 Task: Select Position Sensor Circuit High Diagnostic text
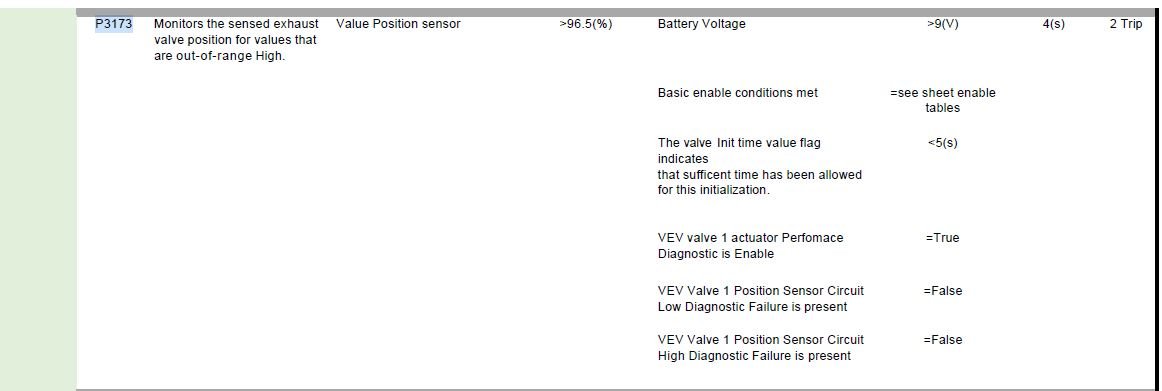click(760, 348)
